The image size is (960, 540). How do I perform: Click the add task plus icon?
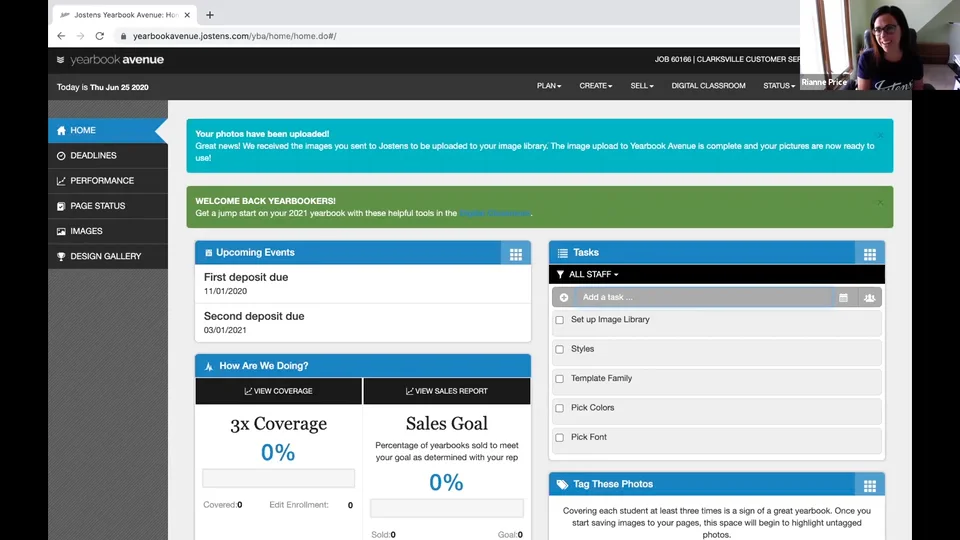[564, 298]
